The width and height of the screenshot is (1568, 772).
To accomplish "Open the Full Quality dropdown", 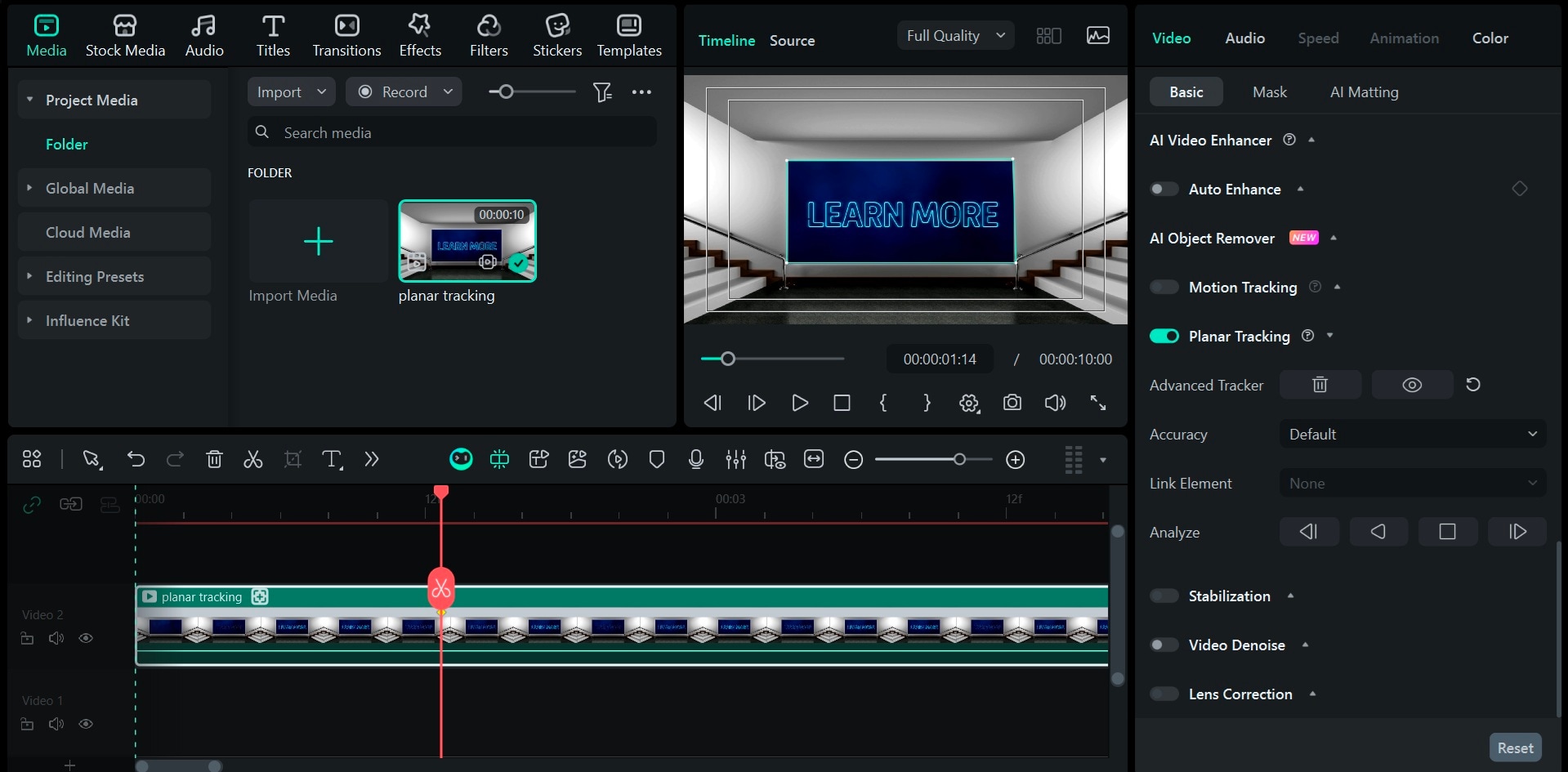I will (x=954, y=35).
